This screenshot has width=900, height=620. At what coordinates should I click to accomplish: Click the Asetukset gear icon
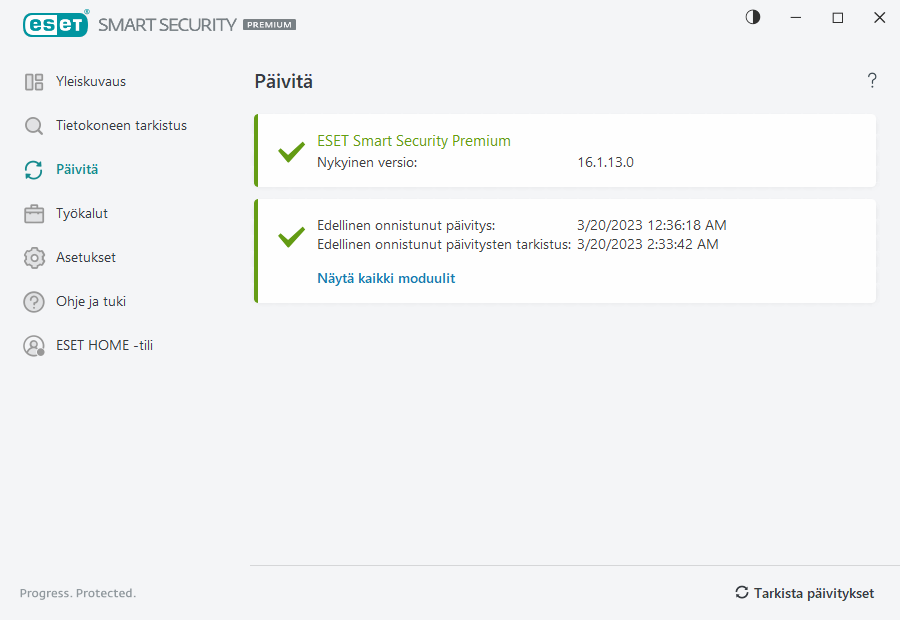click(x=34, y=258)
